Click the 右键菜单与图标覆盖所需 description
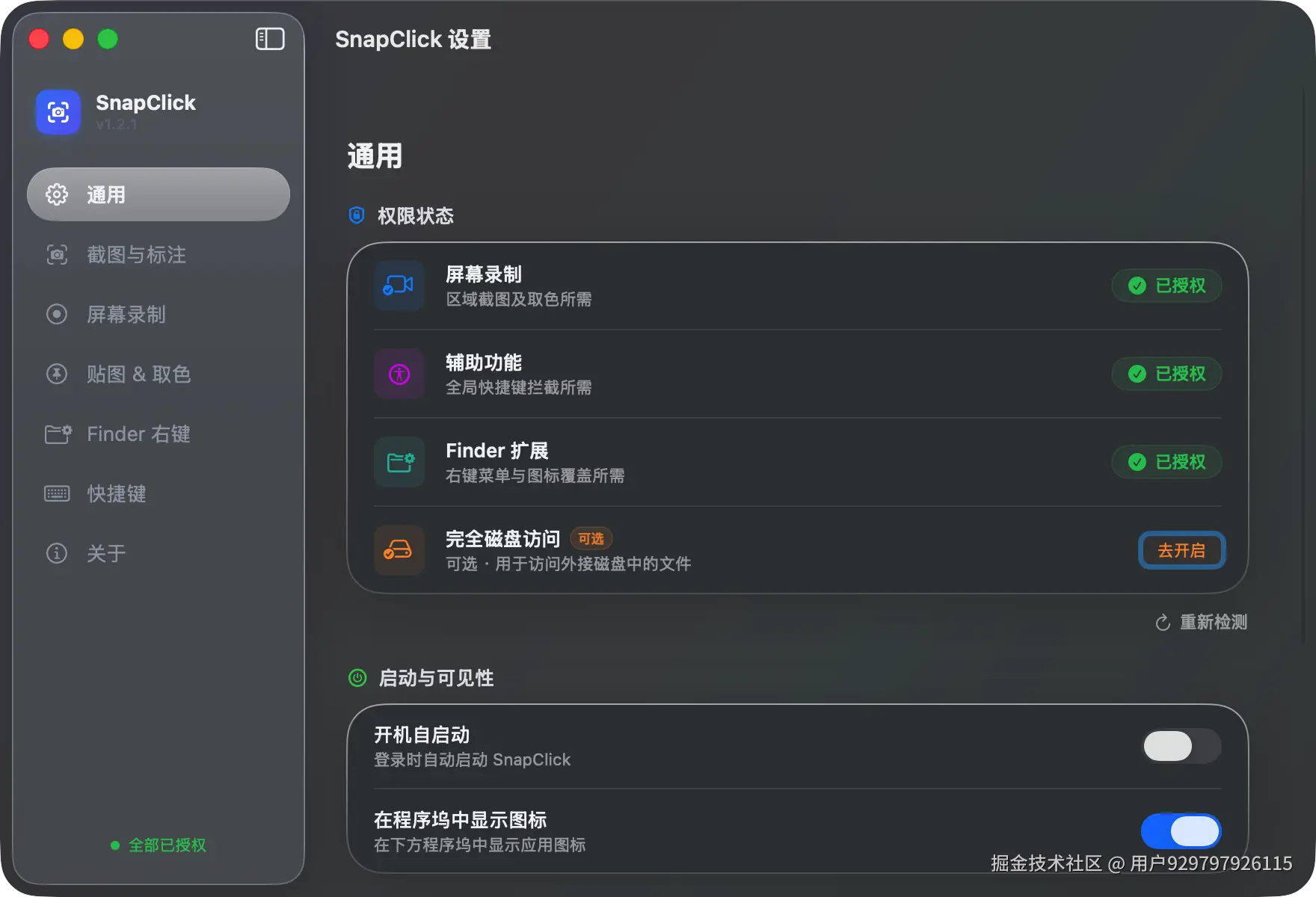The height and width of the screenshot is (897, 1316). pos(535,475)
